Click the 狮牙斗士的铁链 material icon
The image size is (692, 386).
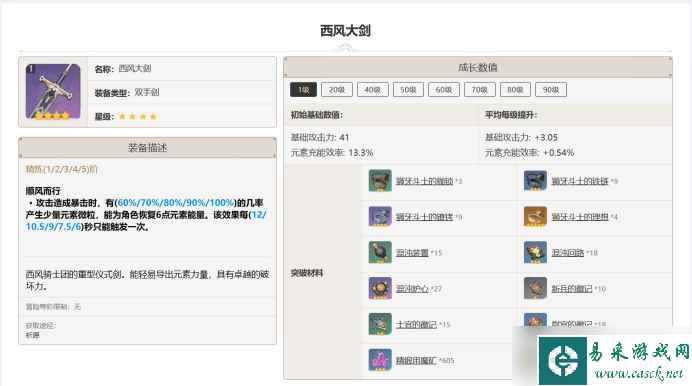[535, 180]
